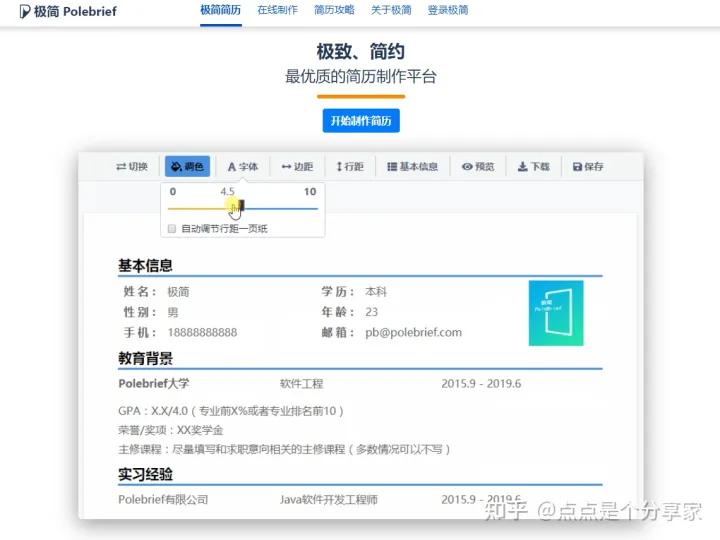
Task: Open 关于极简 menu item
Action: [x=391, y=10]
